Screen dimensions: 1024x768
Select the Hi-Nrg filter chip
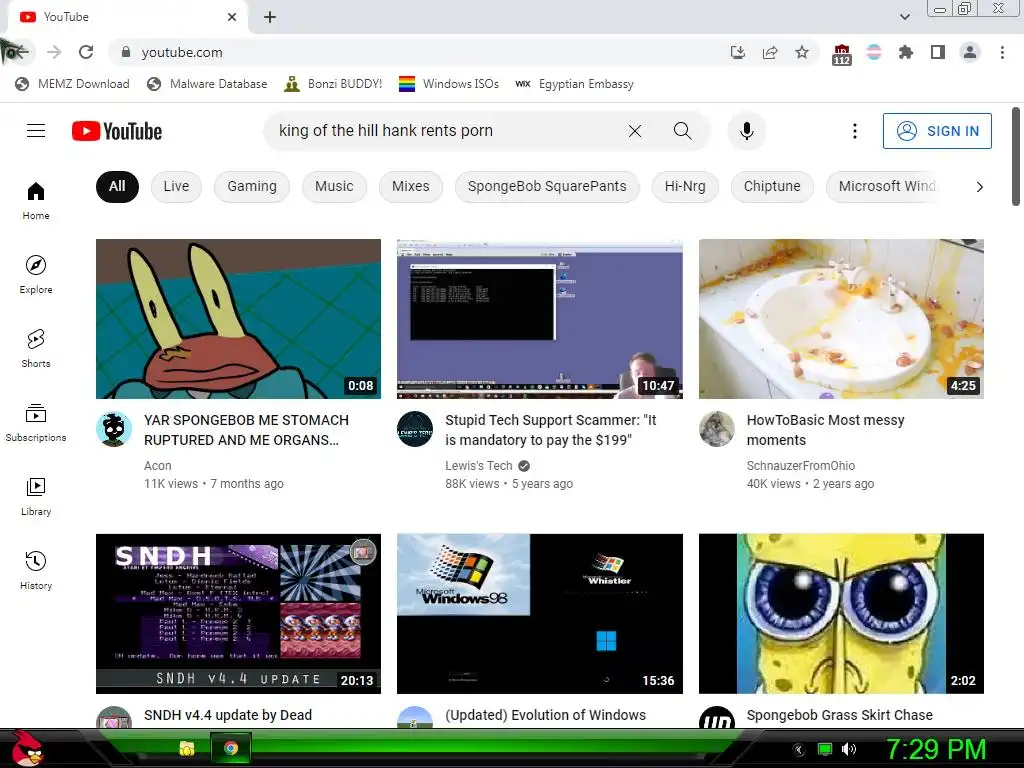(685, 187)
